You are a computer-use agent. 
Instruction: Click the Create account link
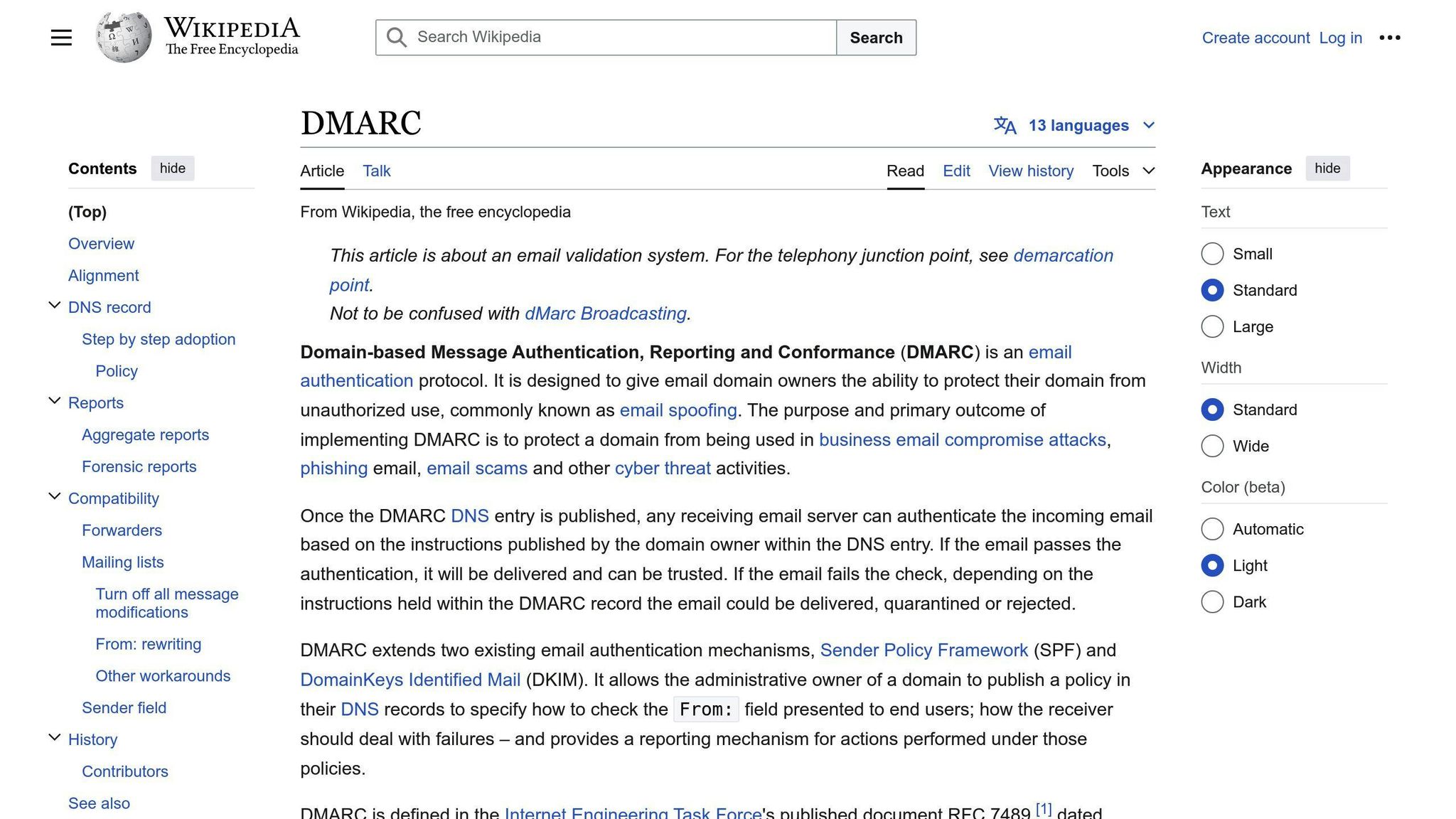(x=1256, y=38)
